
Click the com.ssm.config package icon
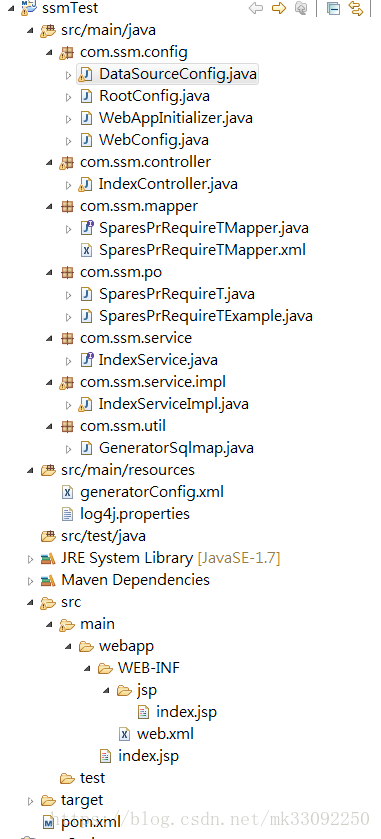66,53
